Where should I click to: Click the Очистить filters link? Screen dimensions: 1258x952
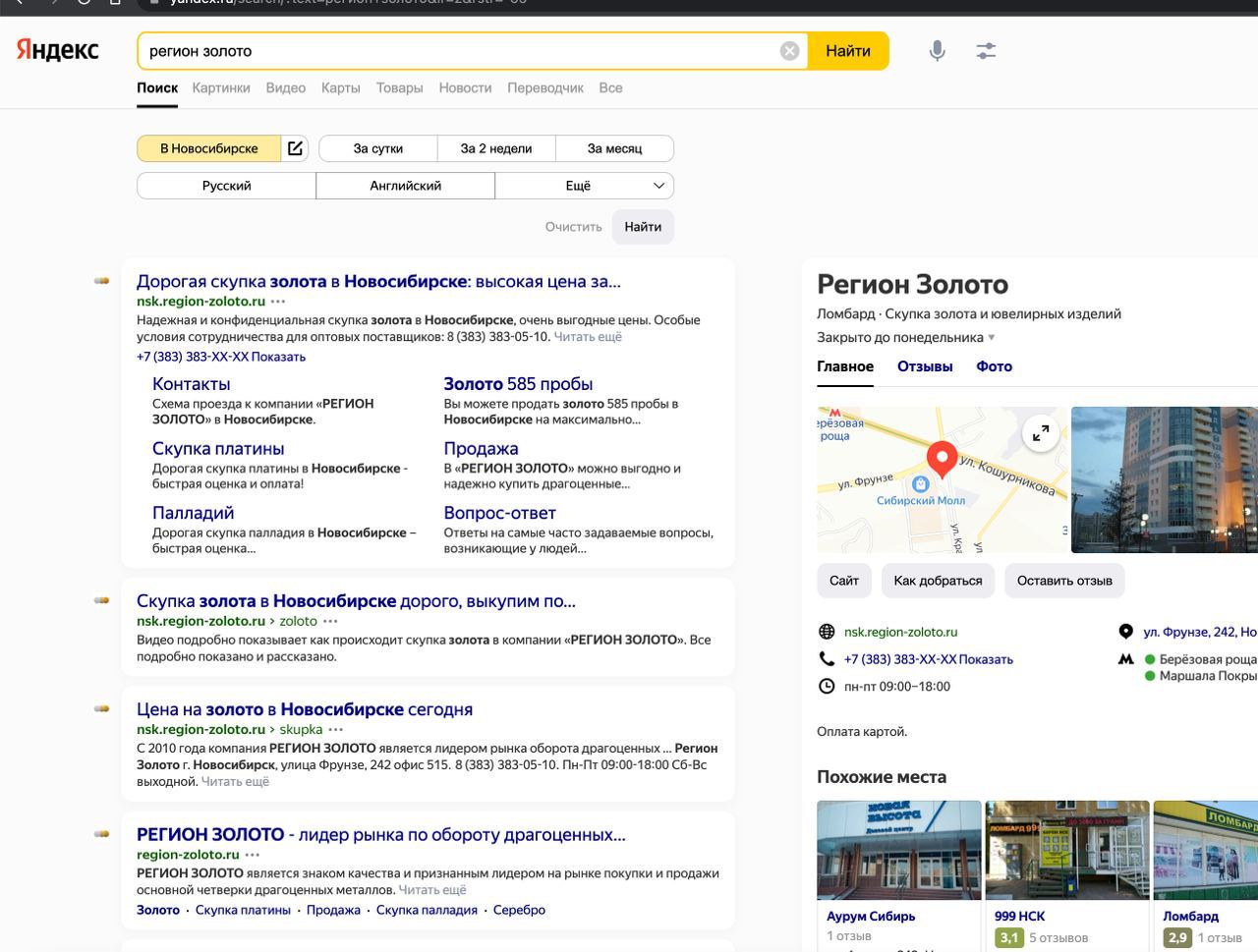[x=573, y=227]
